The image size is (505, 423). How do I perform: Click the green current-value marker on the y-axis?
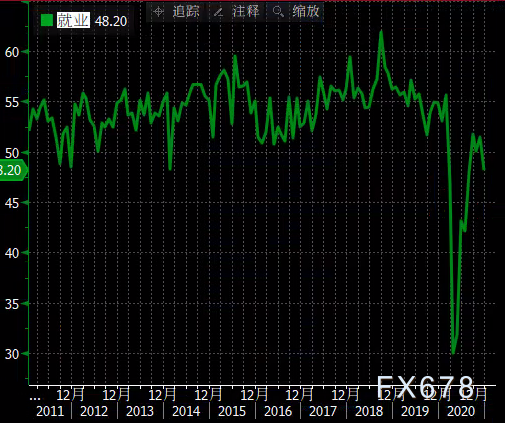coord(13,170)
